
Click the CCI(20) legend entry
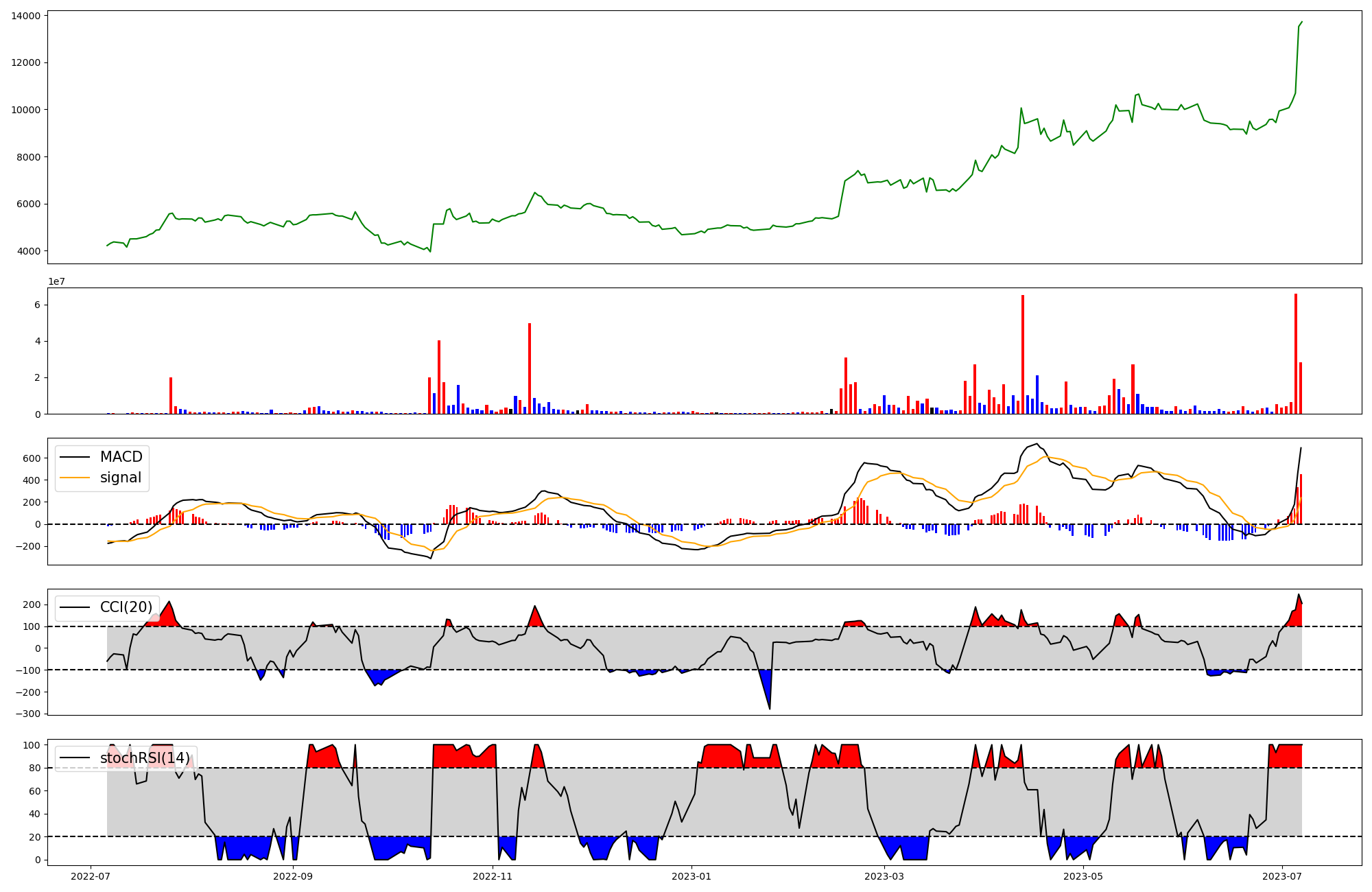pyautogui.click(x=126, y=607)
